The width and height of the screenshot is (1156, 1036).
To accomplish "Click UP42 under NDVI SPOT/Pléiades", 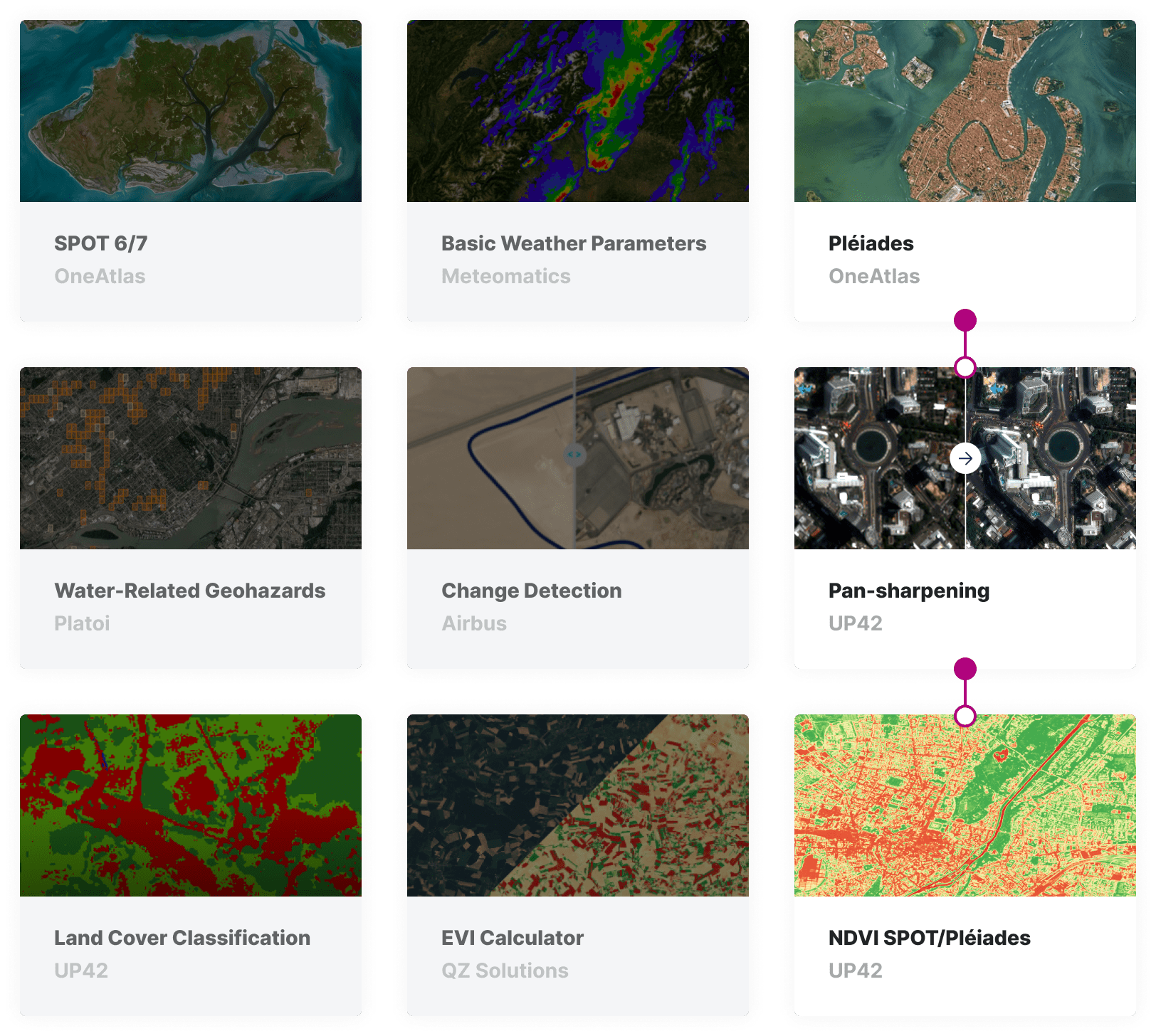I will 856,971.
